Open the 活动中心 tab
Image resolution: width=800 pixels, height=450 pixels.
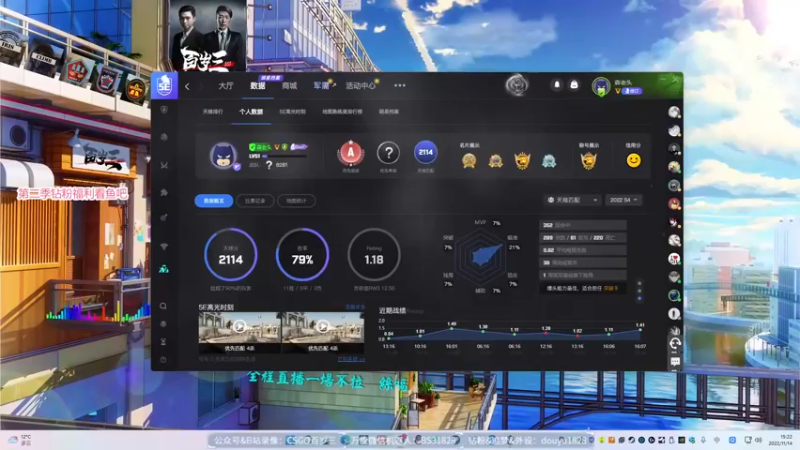(x=360, y=86)
